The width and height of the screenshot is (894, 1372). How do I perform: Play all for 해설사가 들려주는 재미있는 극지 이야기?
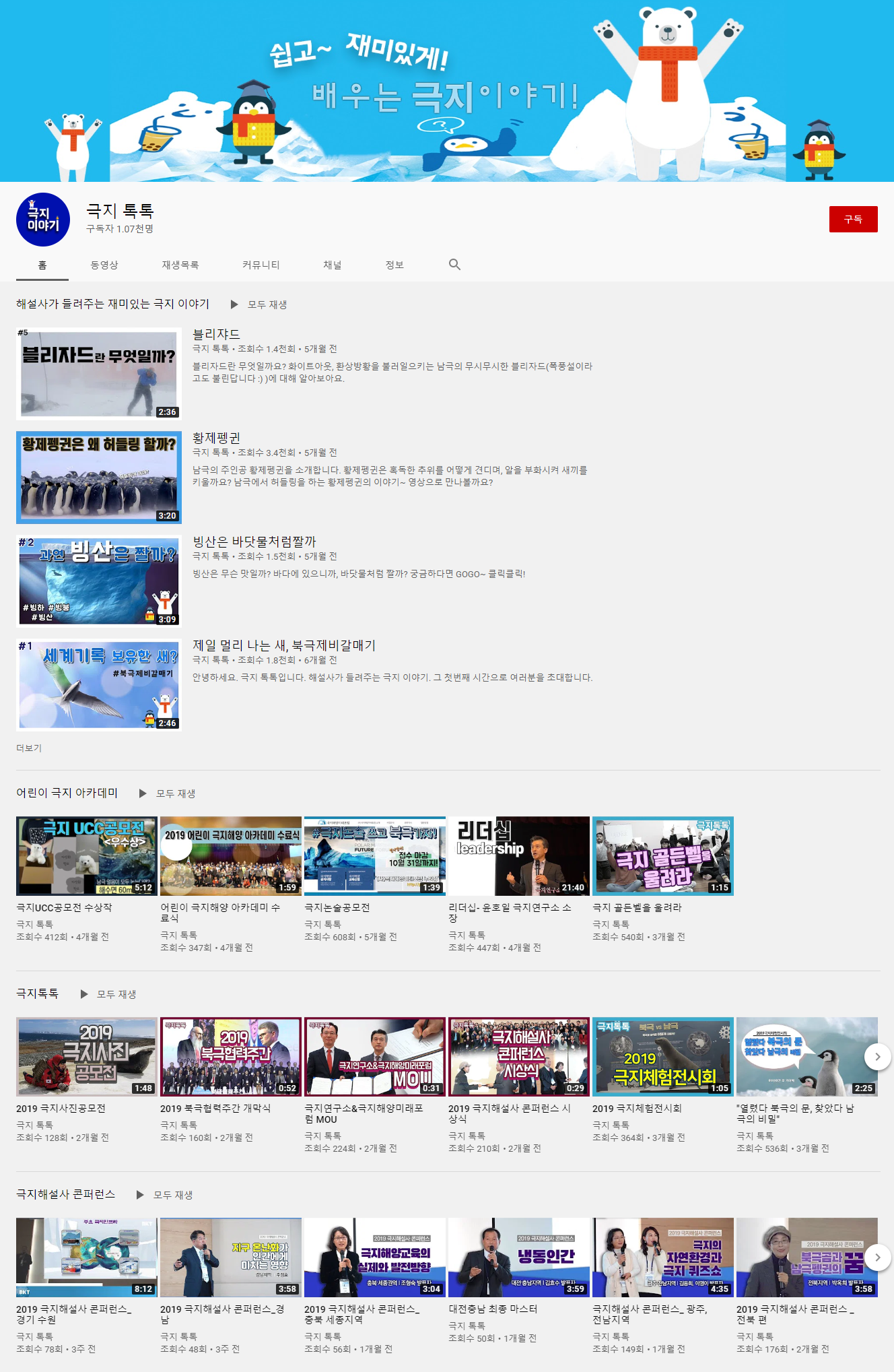pyautogui.click(x=259, y=304)
